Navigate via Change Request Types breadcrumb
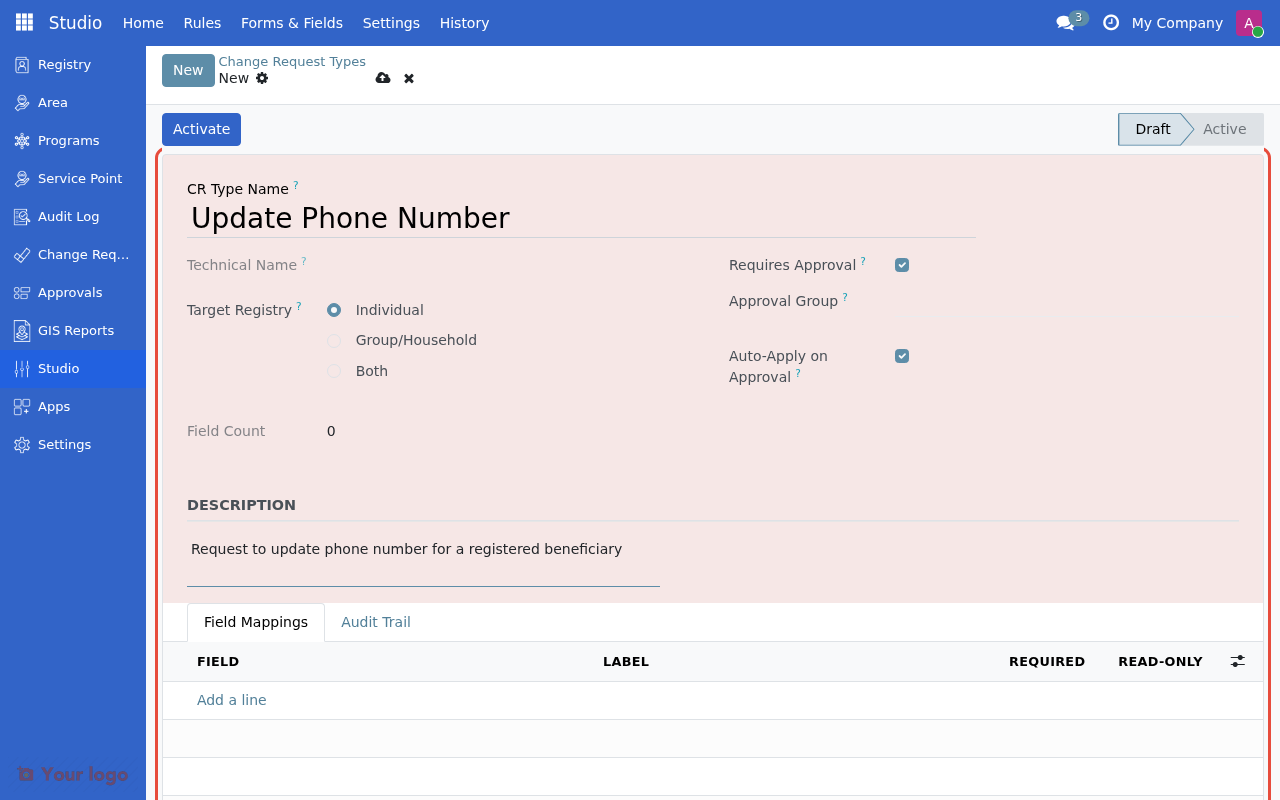Image resolution: width=1280 pixels, height=800 pixels. [291, 61]
